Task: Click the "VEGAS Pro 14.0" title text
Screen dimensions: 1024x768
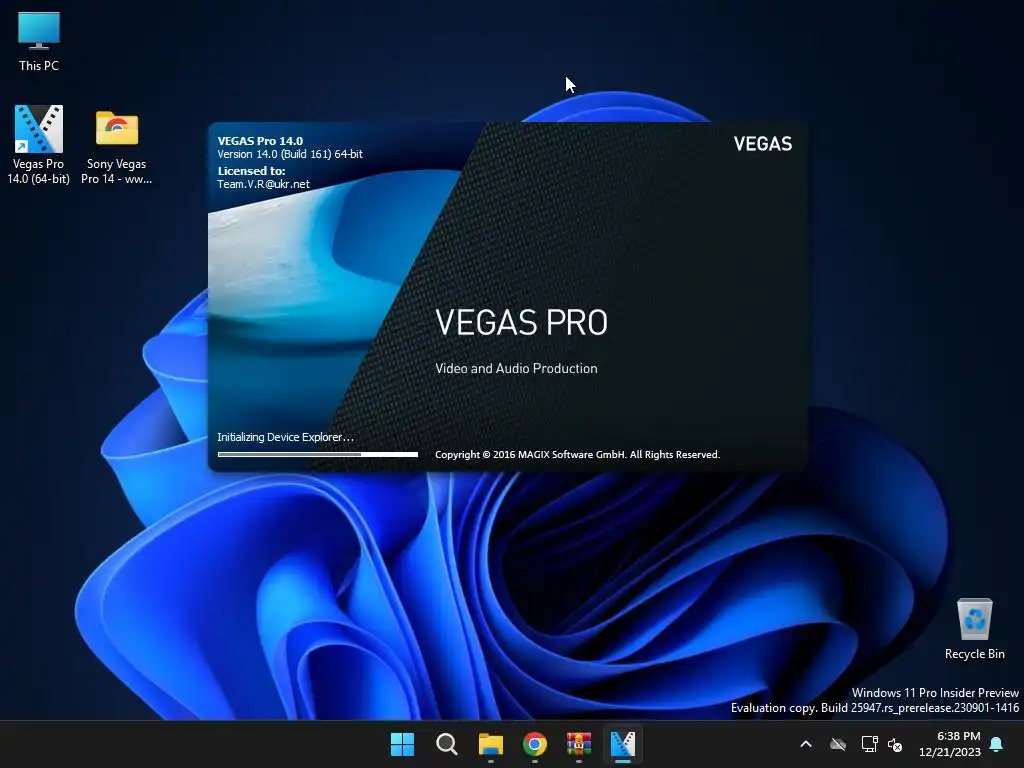Action: point(260,140)
